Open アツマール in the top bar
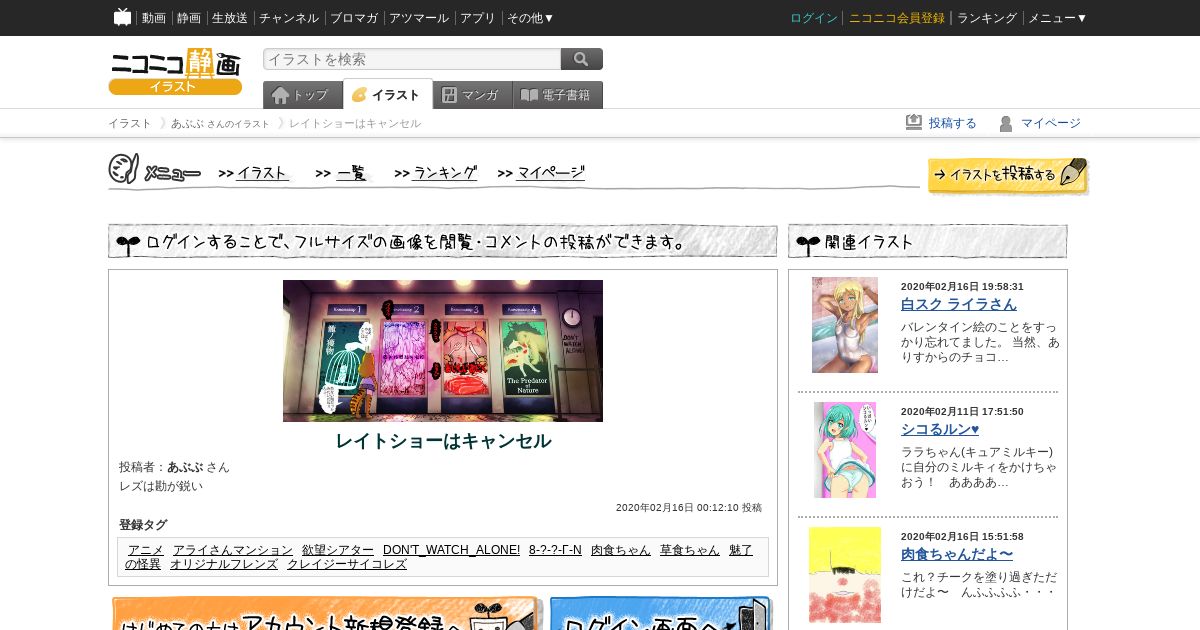The width and height of the screenshot is (1200, 630). [x=419, y=18]
